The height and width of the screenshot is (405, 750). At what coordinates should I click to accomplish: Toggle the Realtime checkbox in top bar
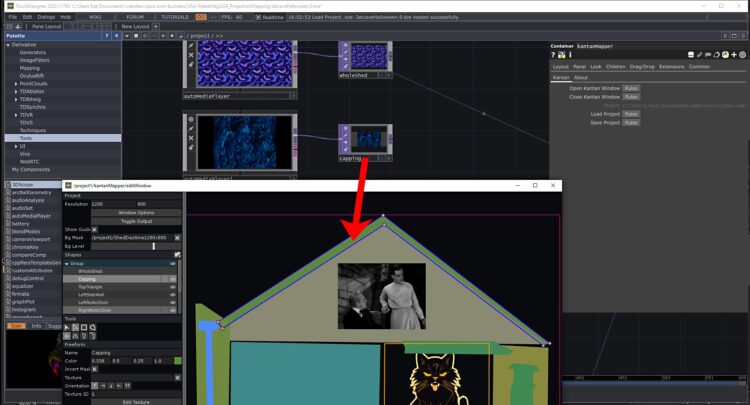[258, 17]
